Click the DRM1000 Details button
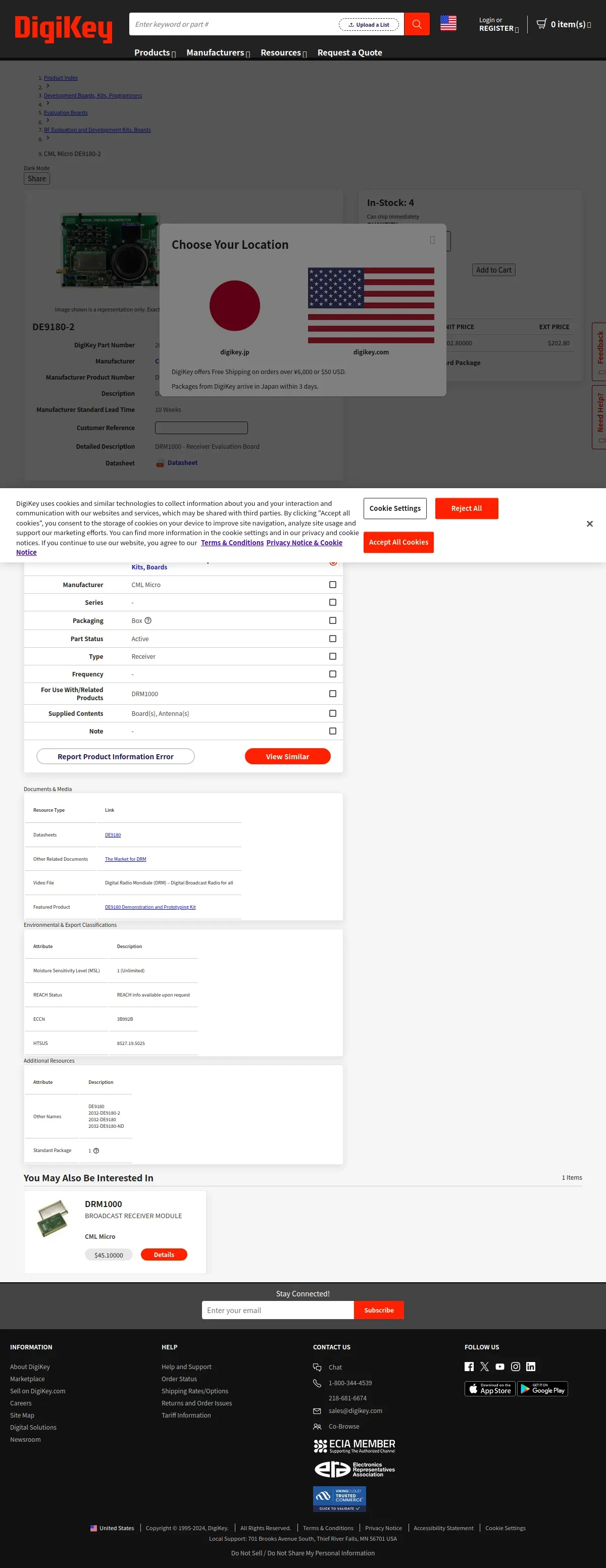606x1568 pixels. coord(164,1255)
